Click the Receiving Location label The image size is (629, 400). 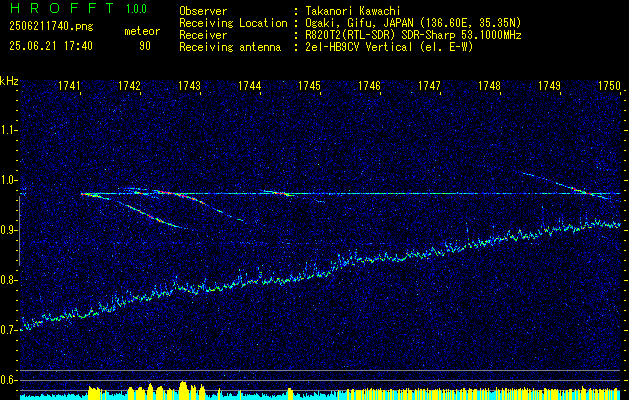[x=233, y=23]
